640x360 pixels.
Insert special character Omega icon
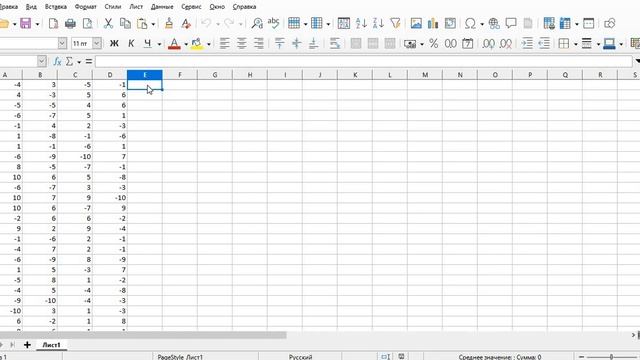tap(470, 23)
